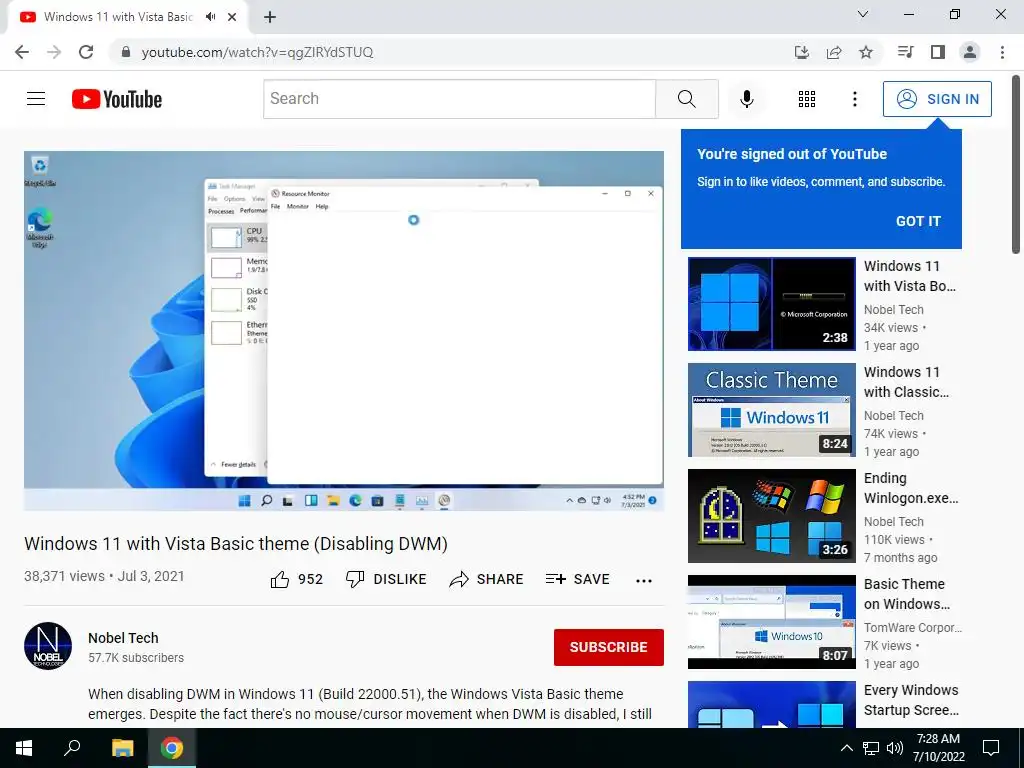Open Nobel Tech channel avatar
Viewport: 1024px width, 768px height.
click(x=48, y=646)
